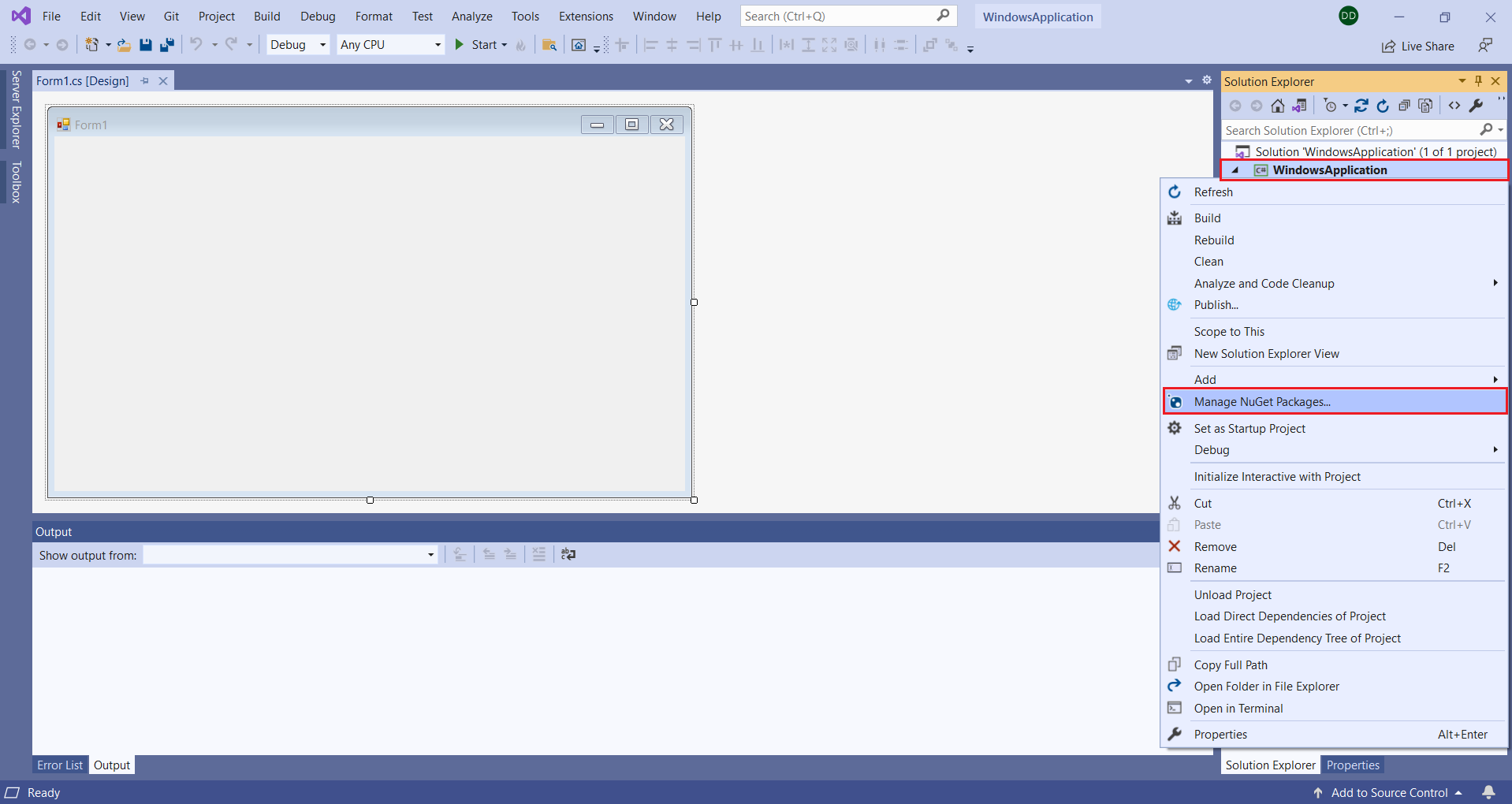The image size is (1512, 804).
Task: Open the Solution Explorer window position dropdown arrow
Action: tap(1462, 81)
